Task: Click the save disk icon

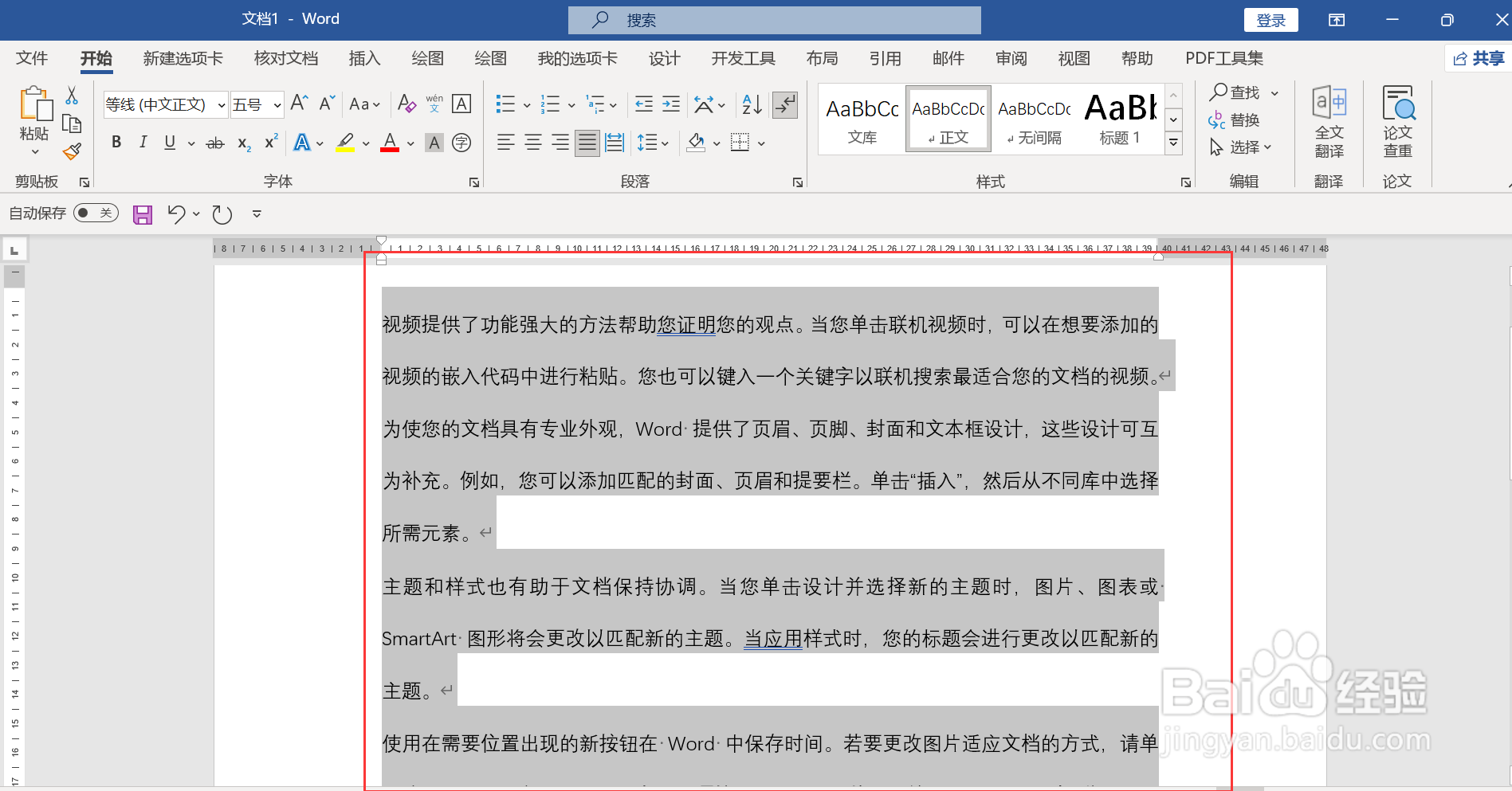Action: [x=143, y=214]
